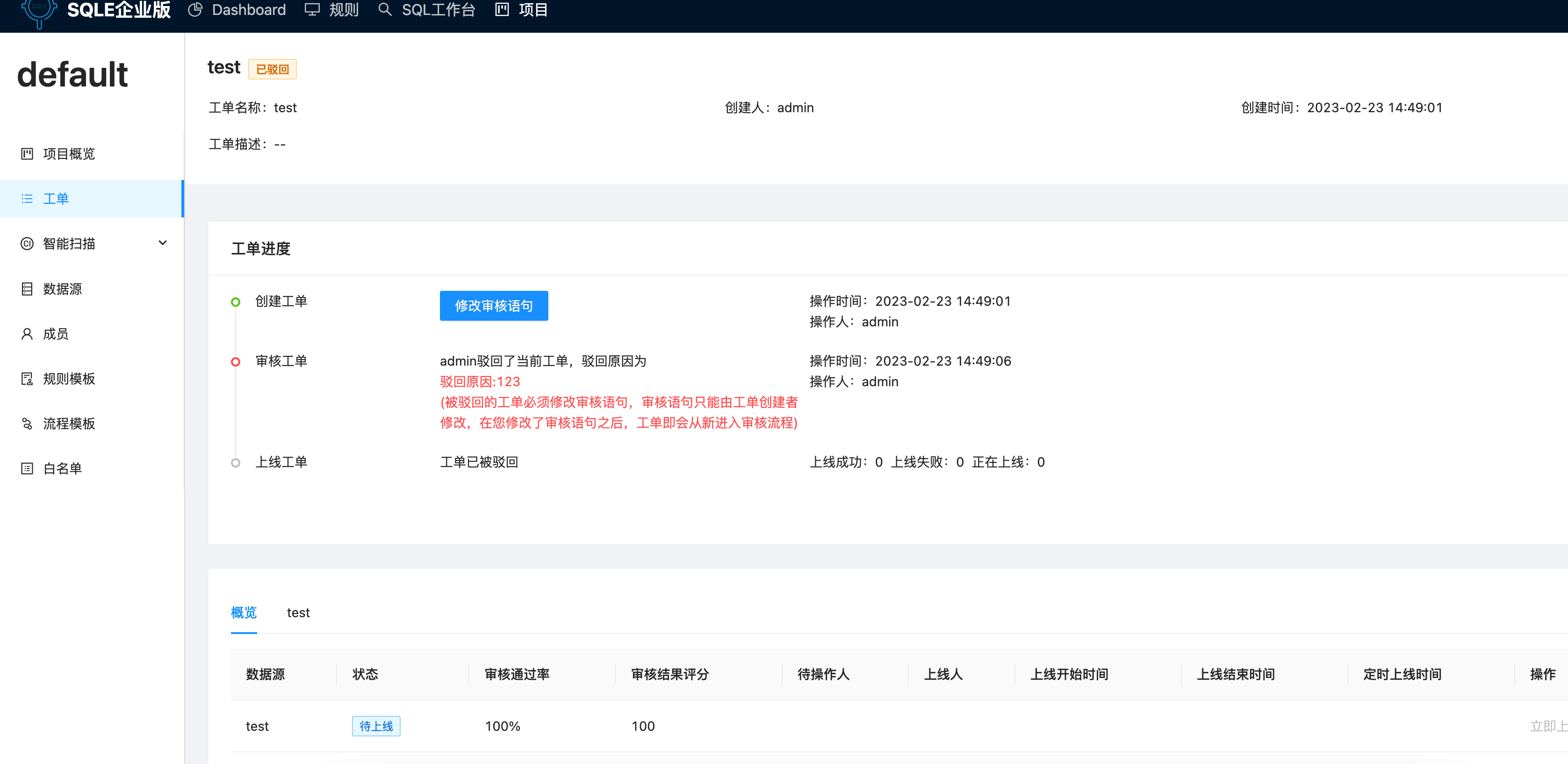Select the 概览 tab
1568x764 pixels.
tap(244, 613)
